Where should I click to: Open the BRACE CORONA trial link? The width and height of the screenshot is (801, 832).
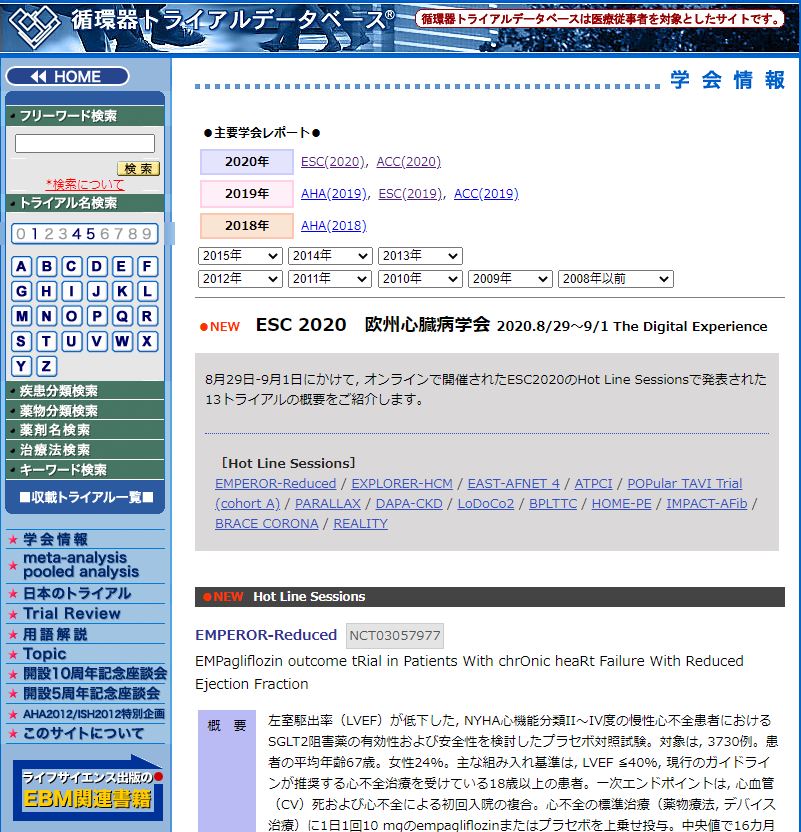click(267, 524)
